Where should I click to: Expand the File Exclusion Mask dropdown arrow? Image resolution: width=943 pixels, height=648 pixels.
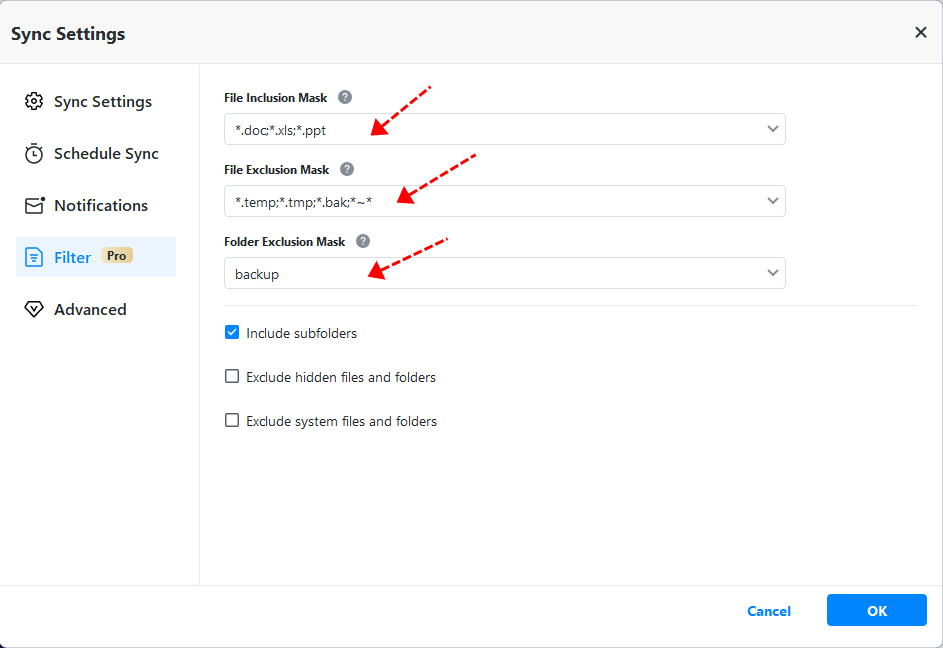point(772,201)
